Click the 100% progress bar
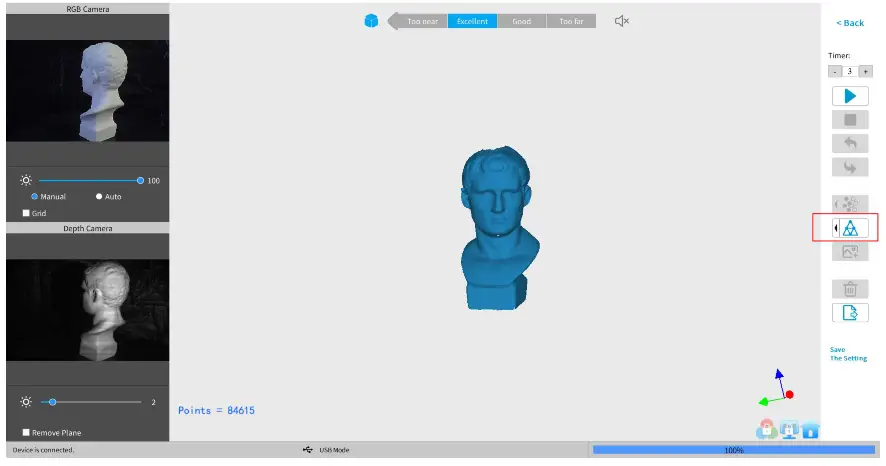The image size is (886, 466). click(x=733, y=450)
